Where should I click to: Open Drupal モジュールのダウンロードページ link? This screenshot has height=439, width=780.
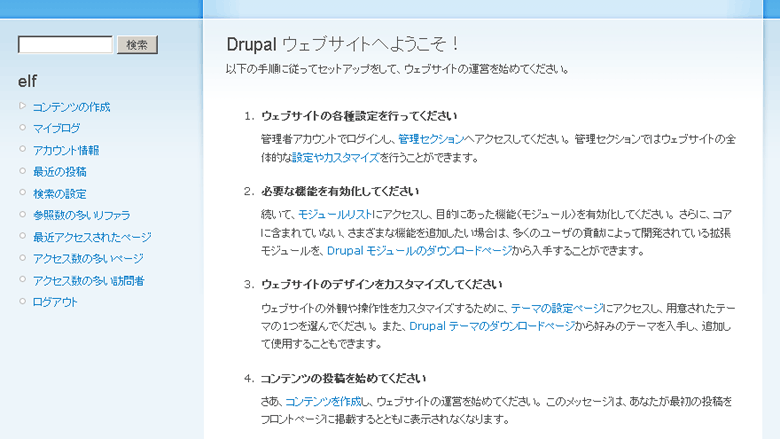click(419, 251)
